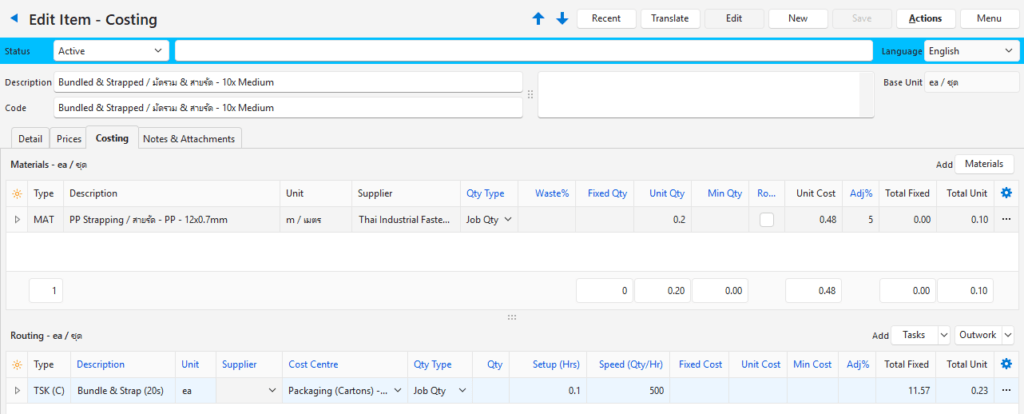
Task: Toggle the checkbox in PP Strapping row
Action: point(766,219)
